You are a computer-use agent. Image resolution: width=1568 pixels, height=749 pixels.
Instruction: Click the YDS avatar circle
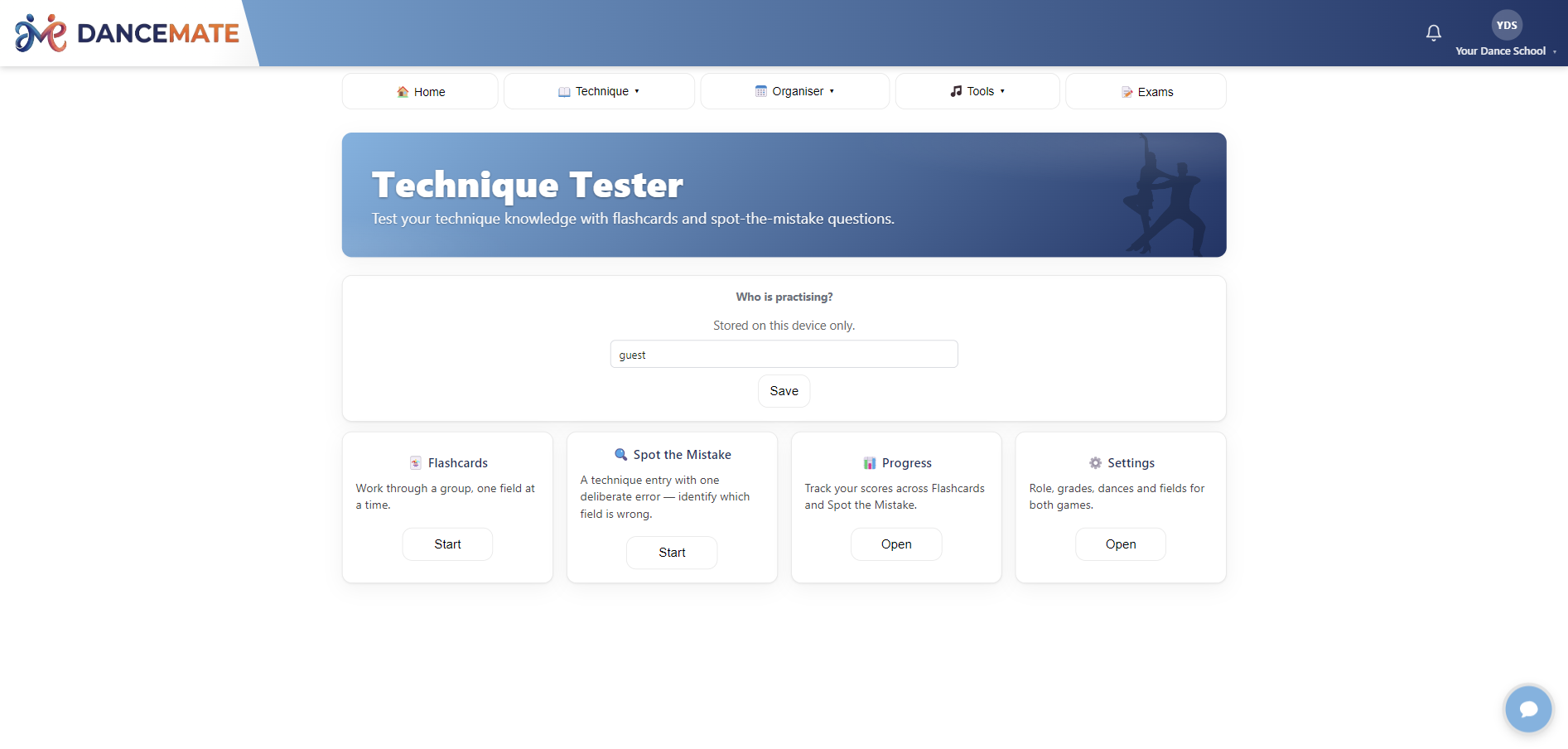click(x=1507, y=26)
